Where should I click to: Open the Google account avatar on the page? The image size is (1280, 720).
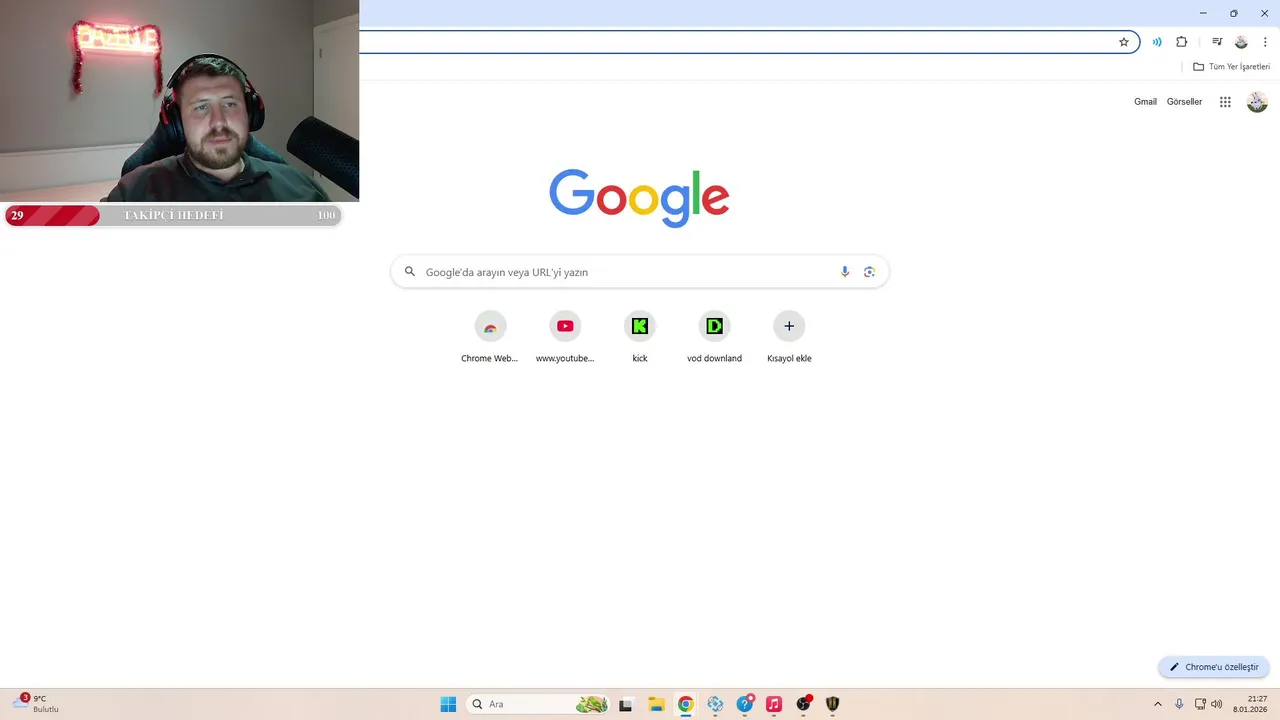click(1257, 102)
